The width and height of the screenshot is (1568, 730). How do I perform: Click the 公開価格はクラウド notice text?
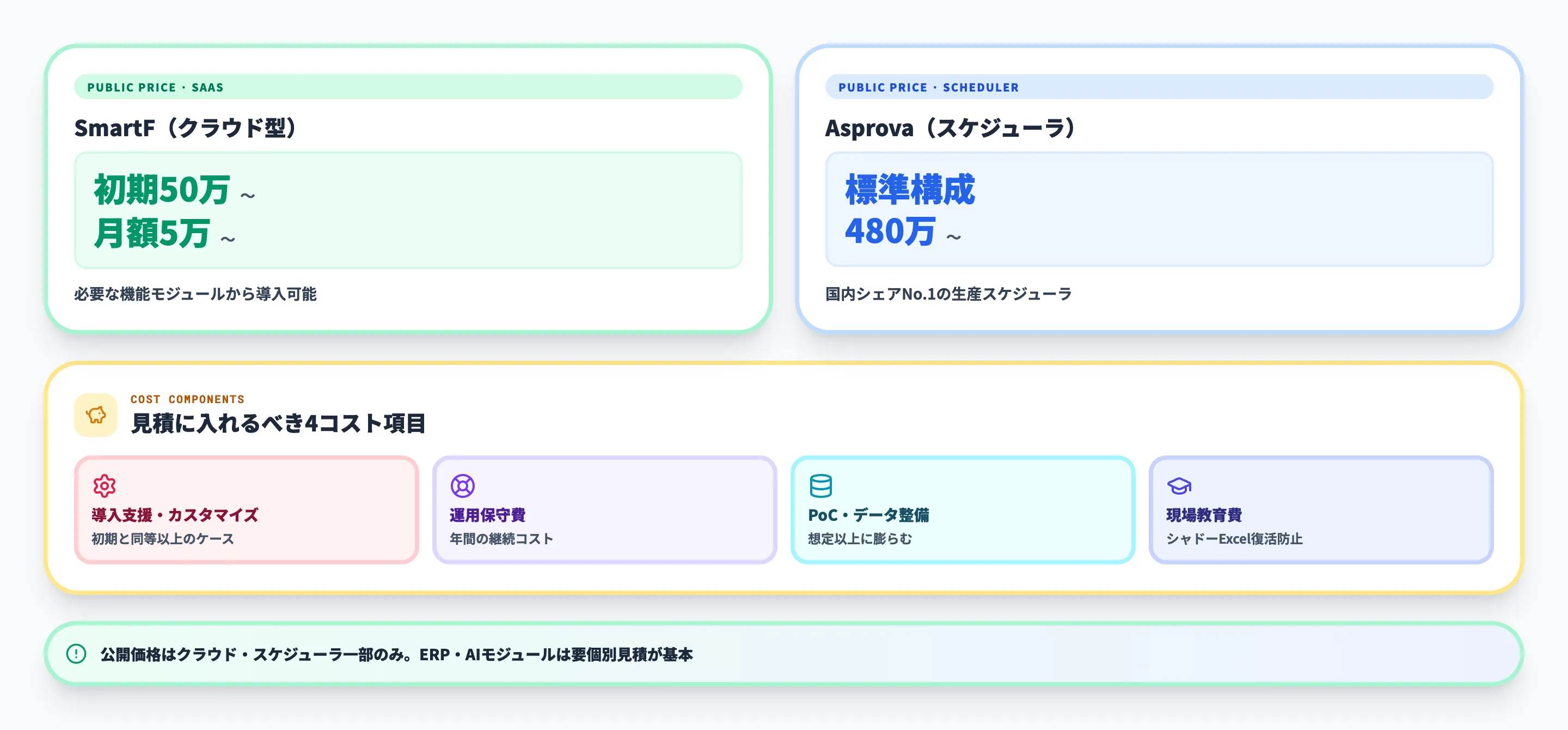[x=396, y=654]
